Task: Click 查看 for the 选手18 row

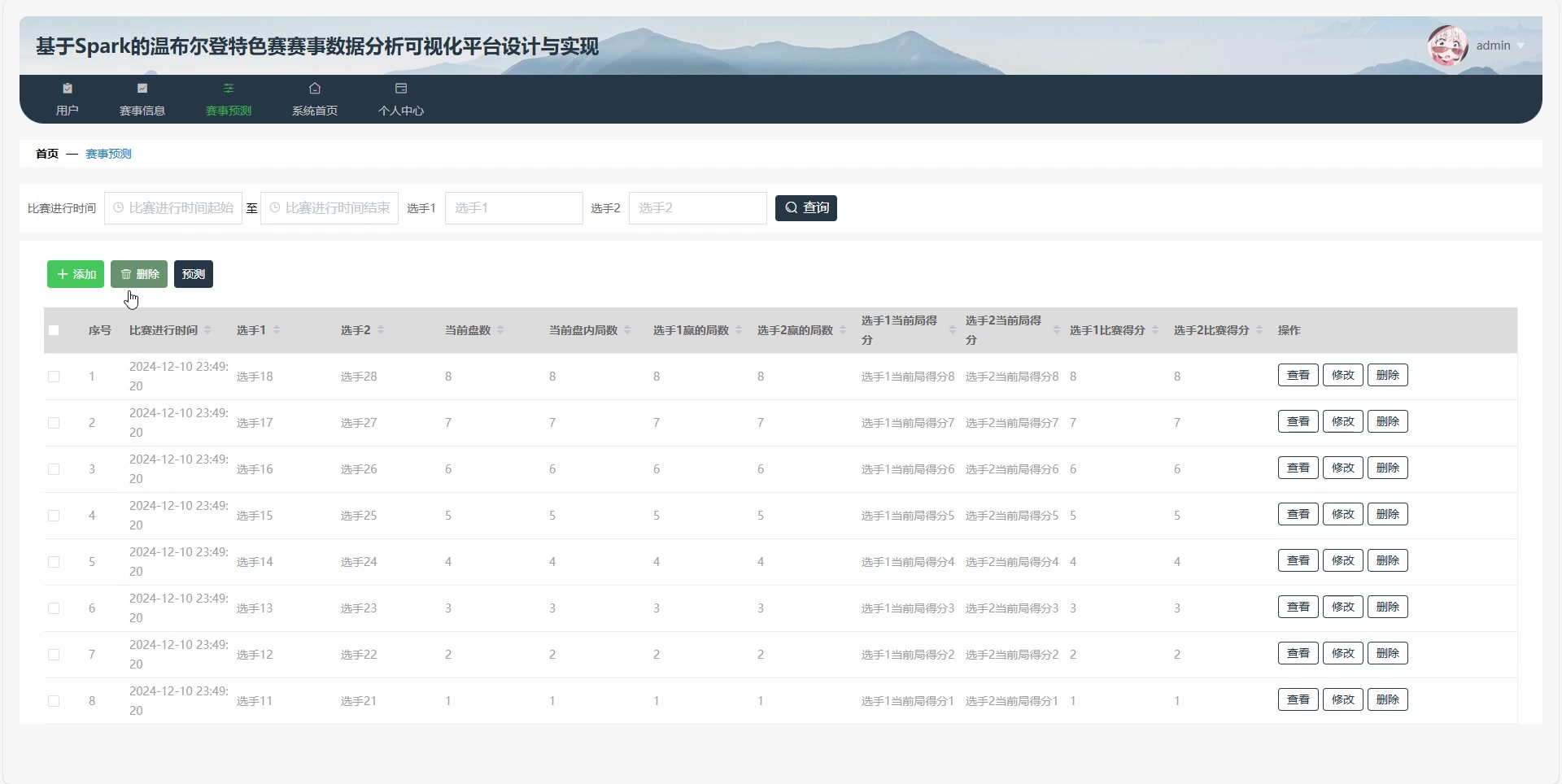Action: 1298,375
